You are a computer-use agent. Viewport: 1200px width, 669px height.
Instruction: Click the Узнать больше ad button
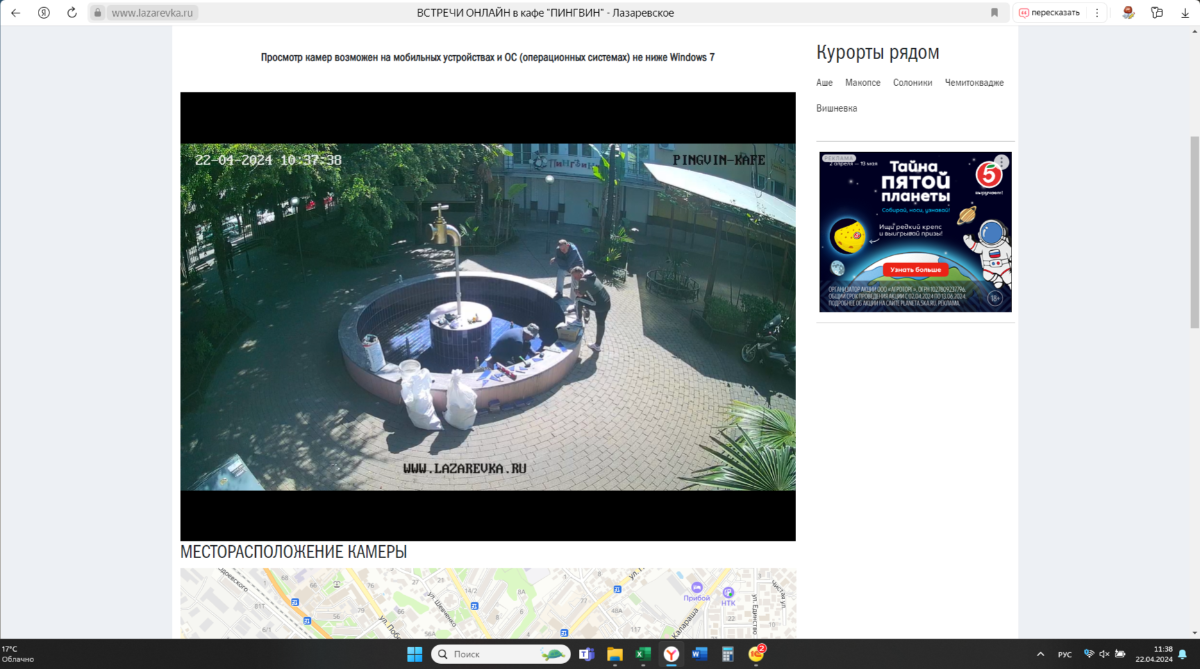pyautogui.click(x=915, y=270)
